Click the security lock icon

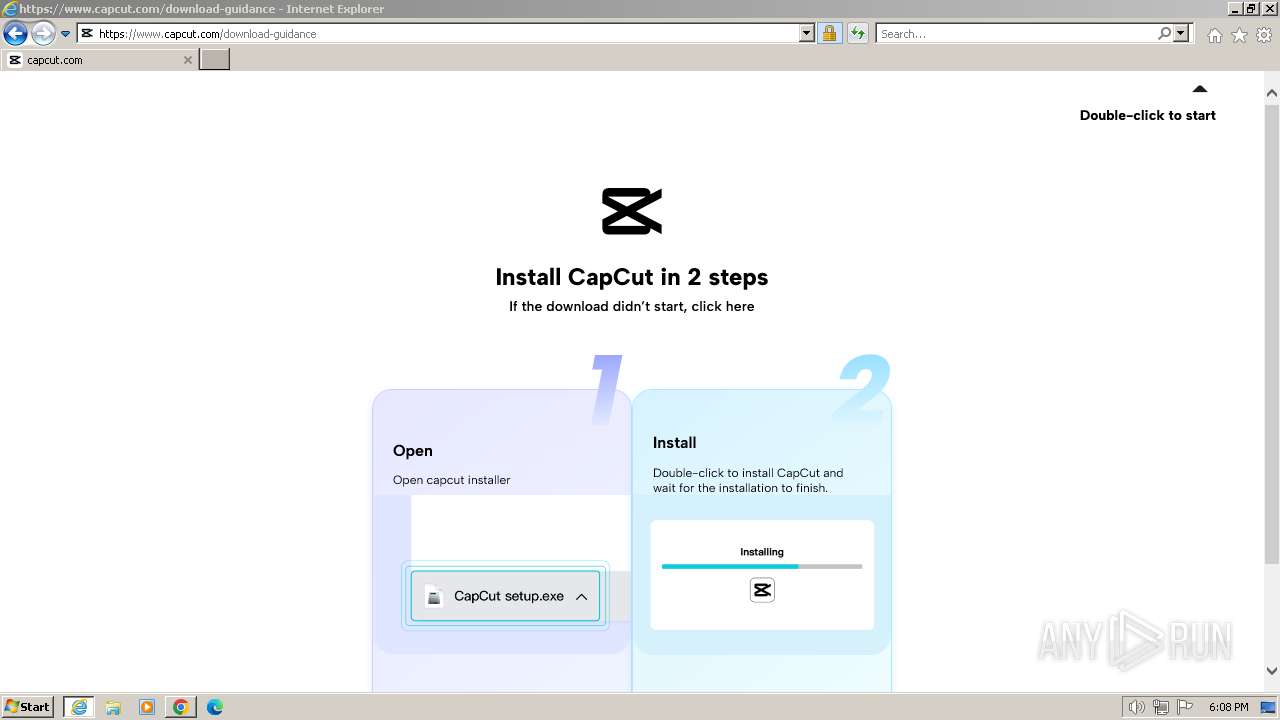coord(829,34)
